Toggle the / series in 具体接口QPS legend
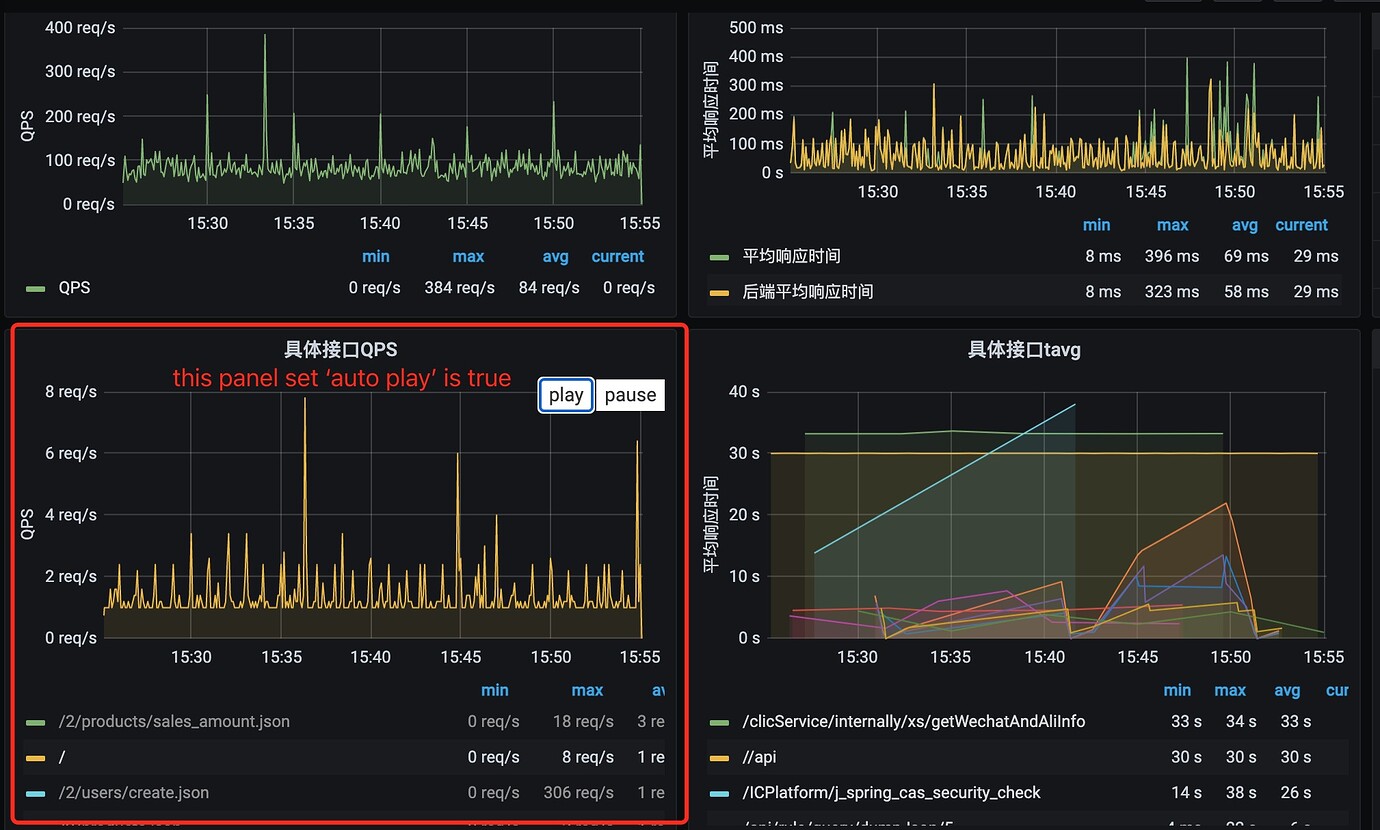Viewport: 1380px width, 830px height. (x=62, y=757)
